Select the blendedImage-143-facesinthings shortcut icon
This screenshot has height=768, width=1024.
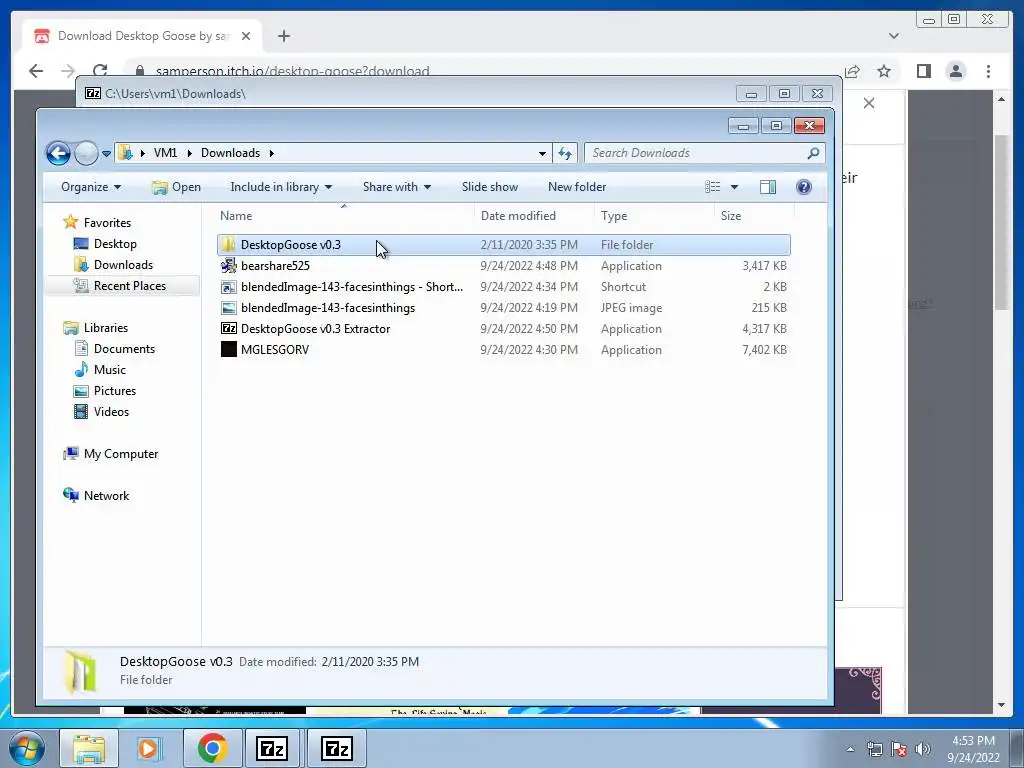click(x=229, y=287)
